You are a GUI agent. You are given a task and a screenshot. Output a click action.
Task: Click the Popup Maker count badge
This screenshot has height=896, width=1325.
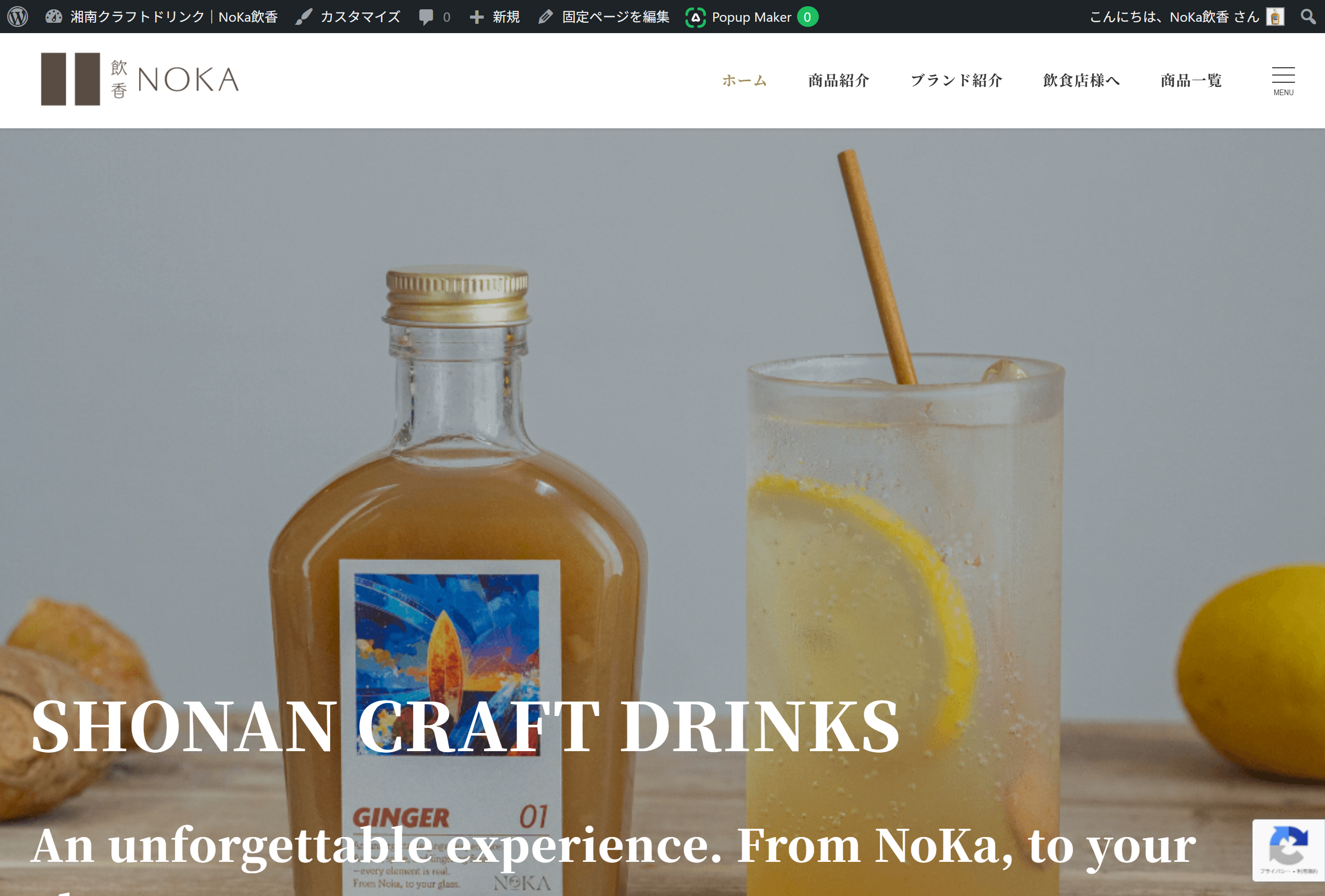[x=807, y=17]
